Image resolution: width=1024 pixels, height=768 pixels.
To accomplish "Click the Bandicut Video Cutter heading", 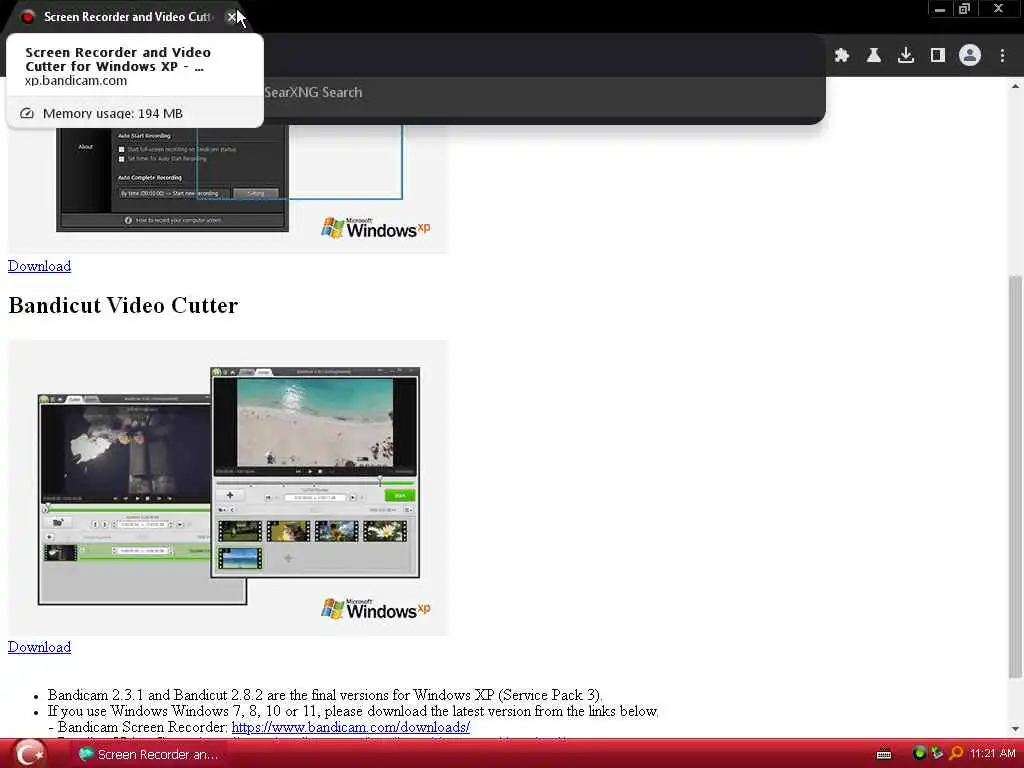I will [123, 306].
